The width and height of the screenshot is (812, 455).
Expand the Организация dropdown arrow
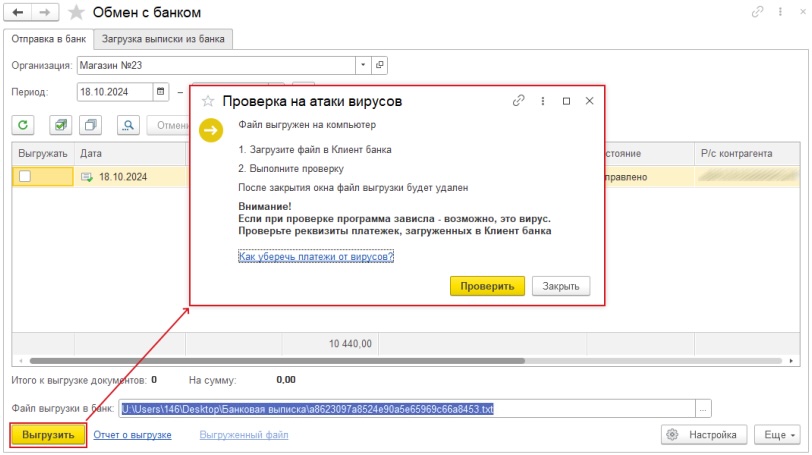(x=363, y=65)
